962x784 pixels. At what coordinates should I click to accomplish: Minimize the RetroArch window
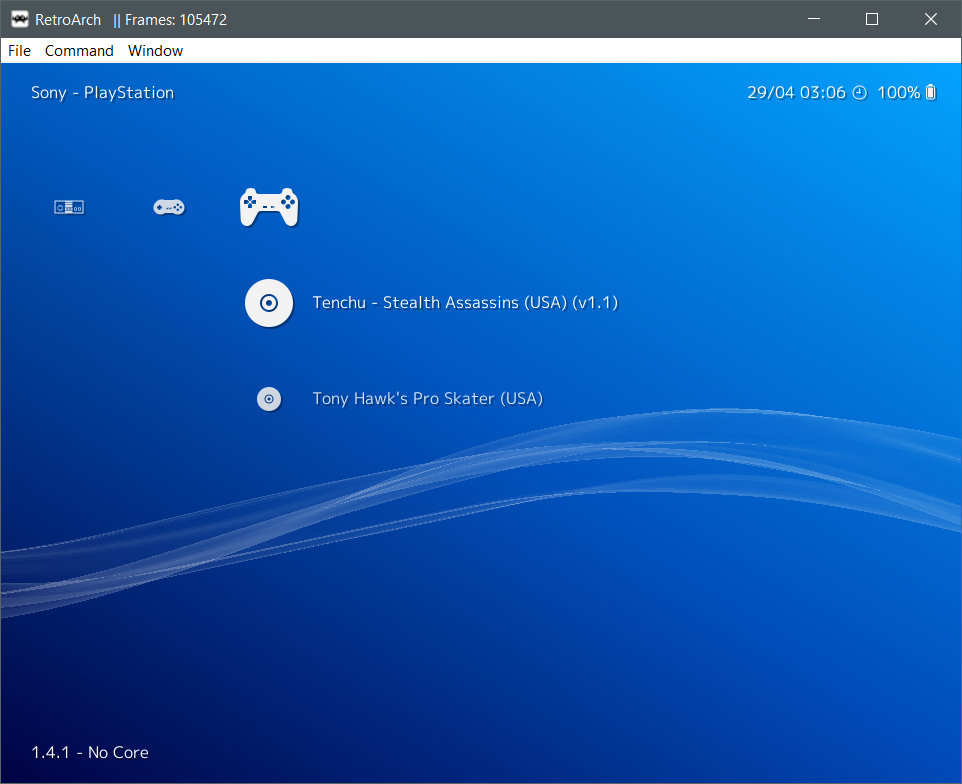(x=814, y=19)
